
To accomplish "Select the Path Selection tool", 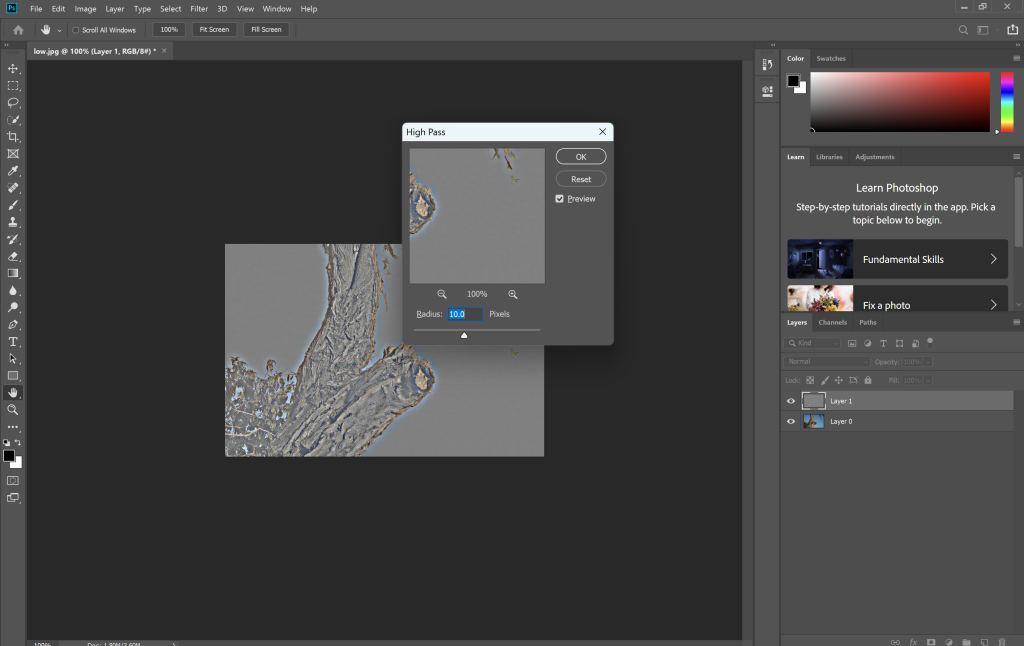I will pos(12,358).
